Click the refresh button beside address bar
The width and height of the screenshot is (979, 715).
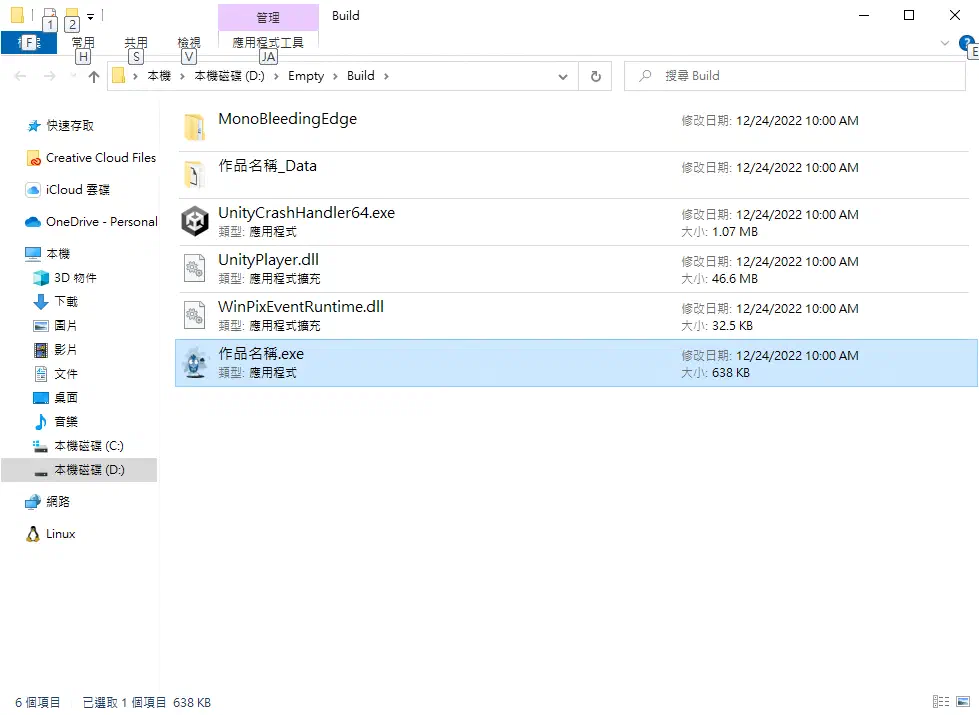point(596,76)
